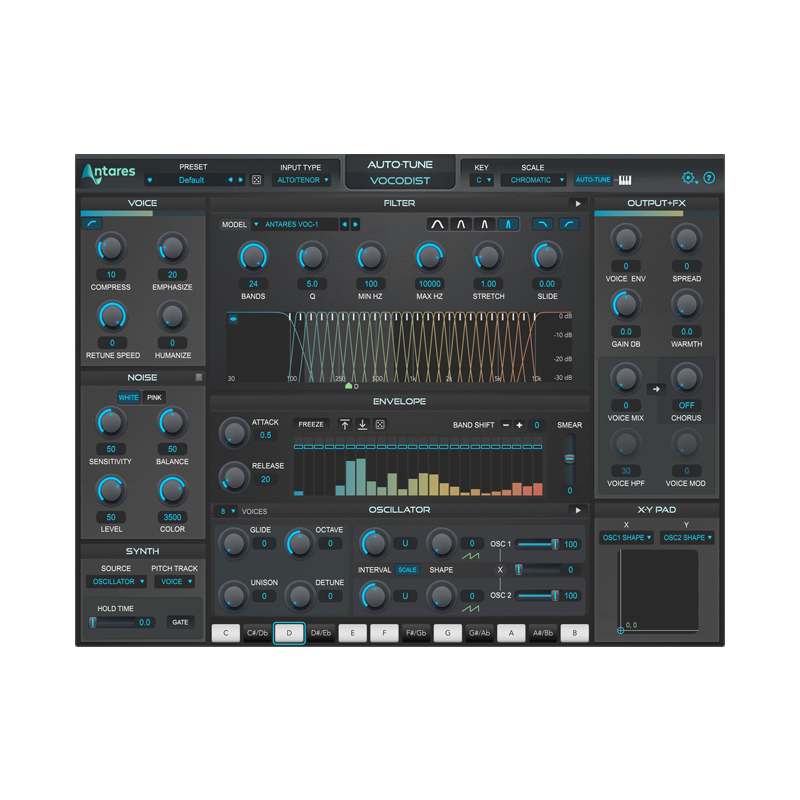
Task: Click the A note key button
Action: pos(511,633)
